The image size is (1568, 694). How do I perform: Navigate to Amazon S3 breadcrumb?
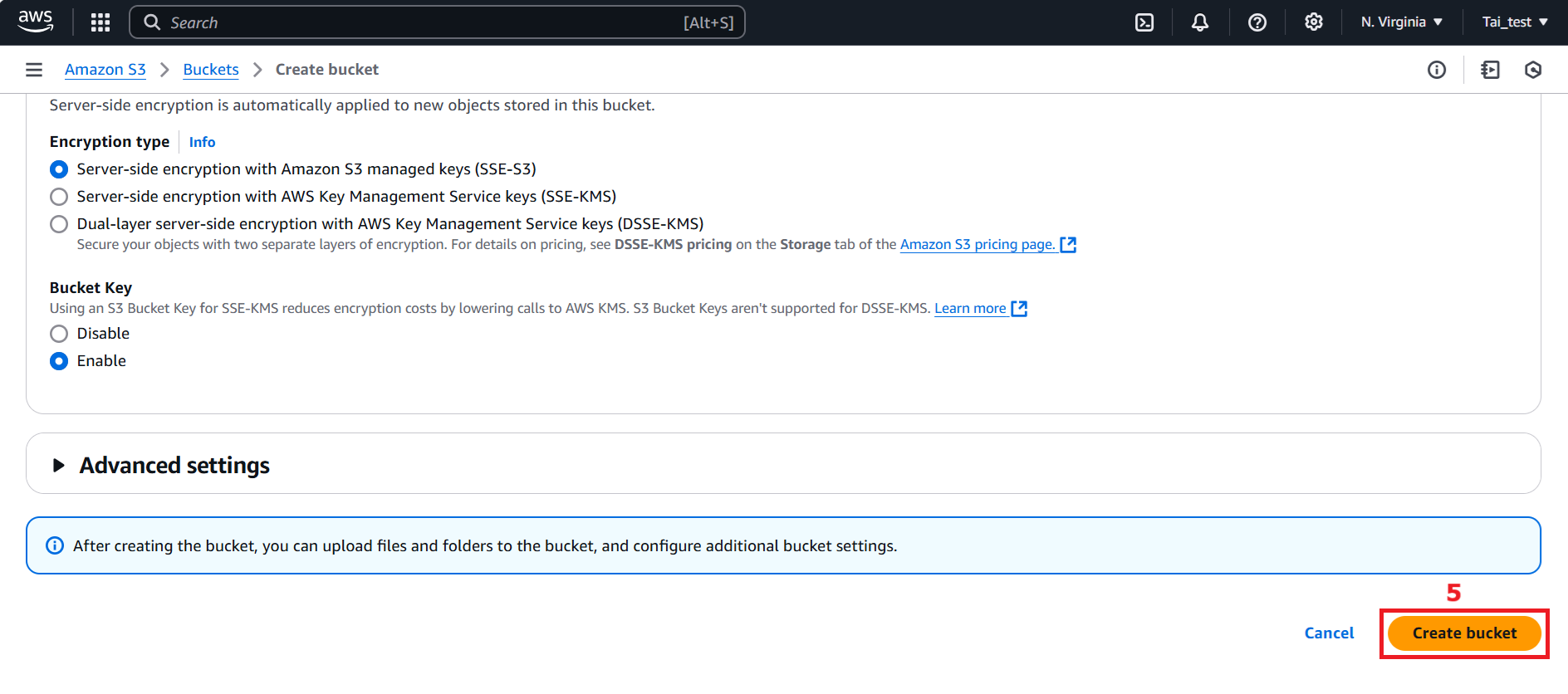(x=105, y=70)
